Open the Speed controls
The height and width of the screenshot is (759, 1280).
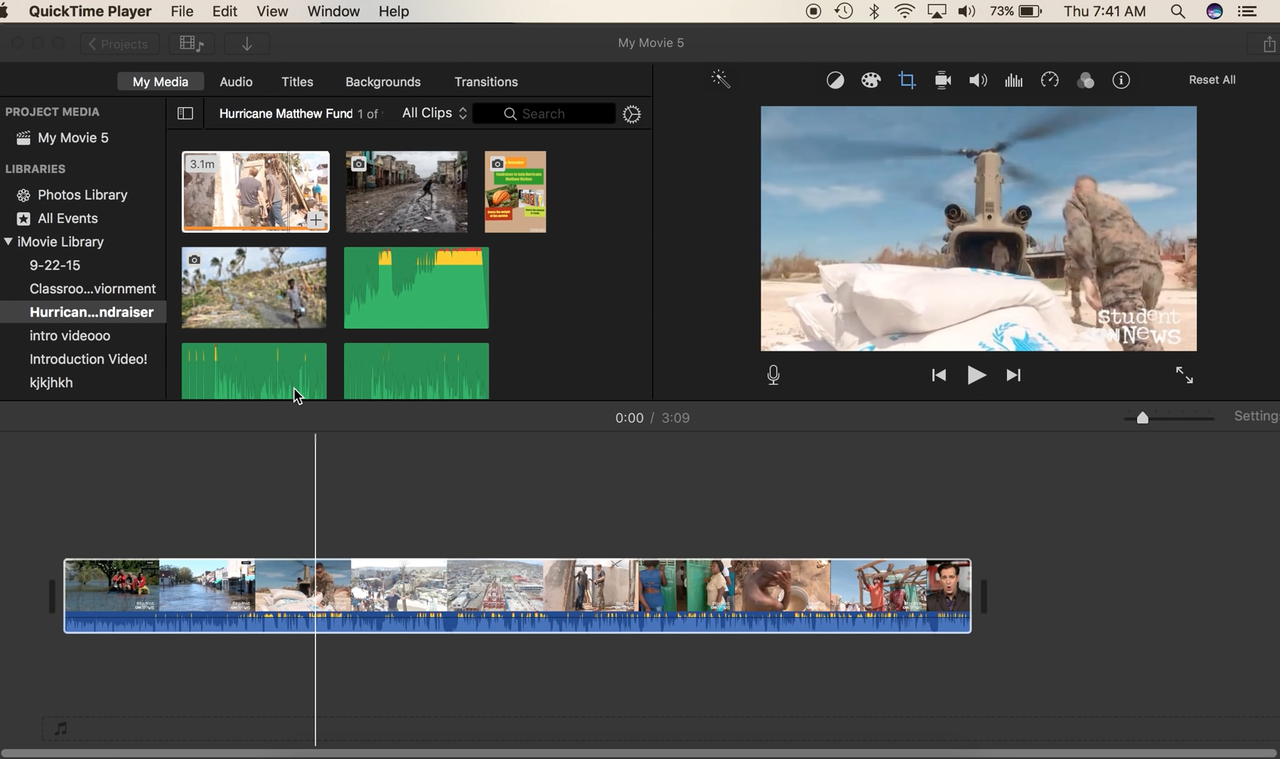click(x=1049, y=80)
